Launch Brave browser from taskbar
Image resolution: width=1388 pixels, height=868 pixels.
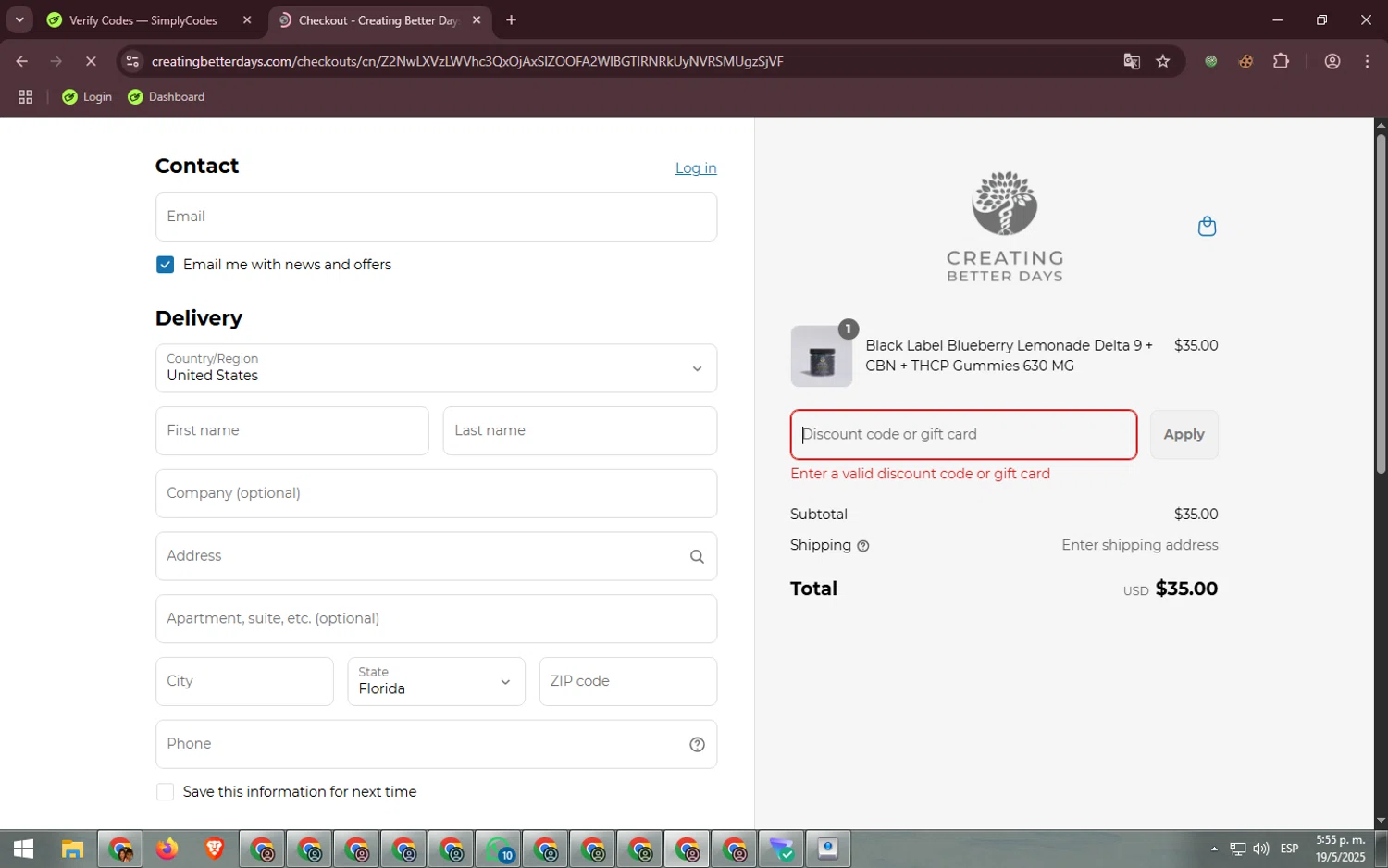pos(215,849)
